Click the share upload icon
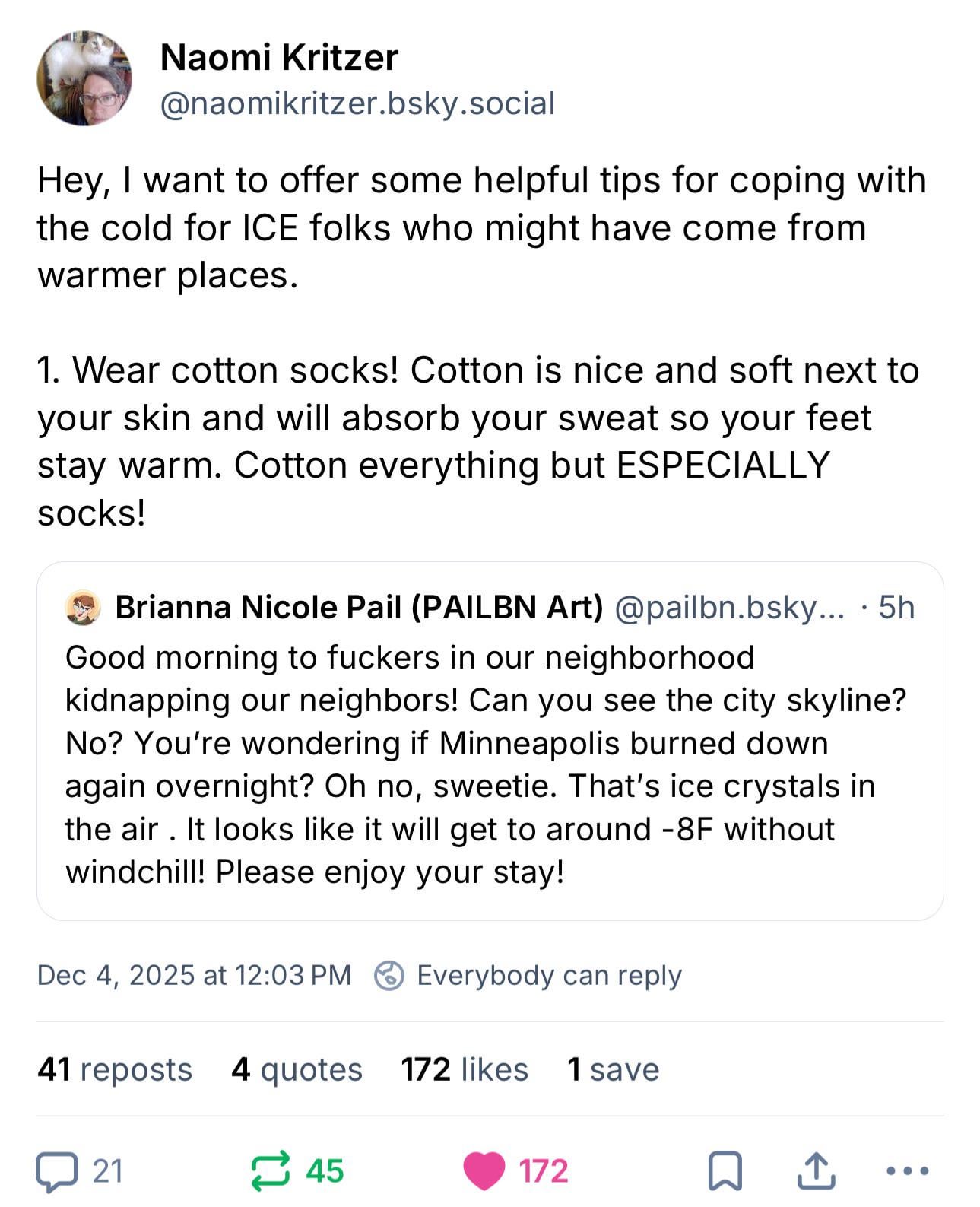The width and height of the screenshot is (980, 1207). pyautogui.click(x=816, y=1171)
